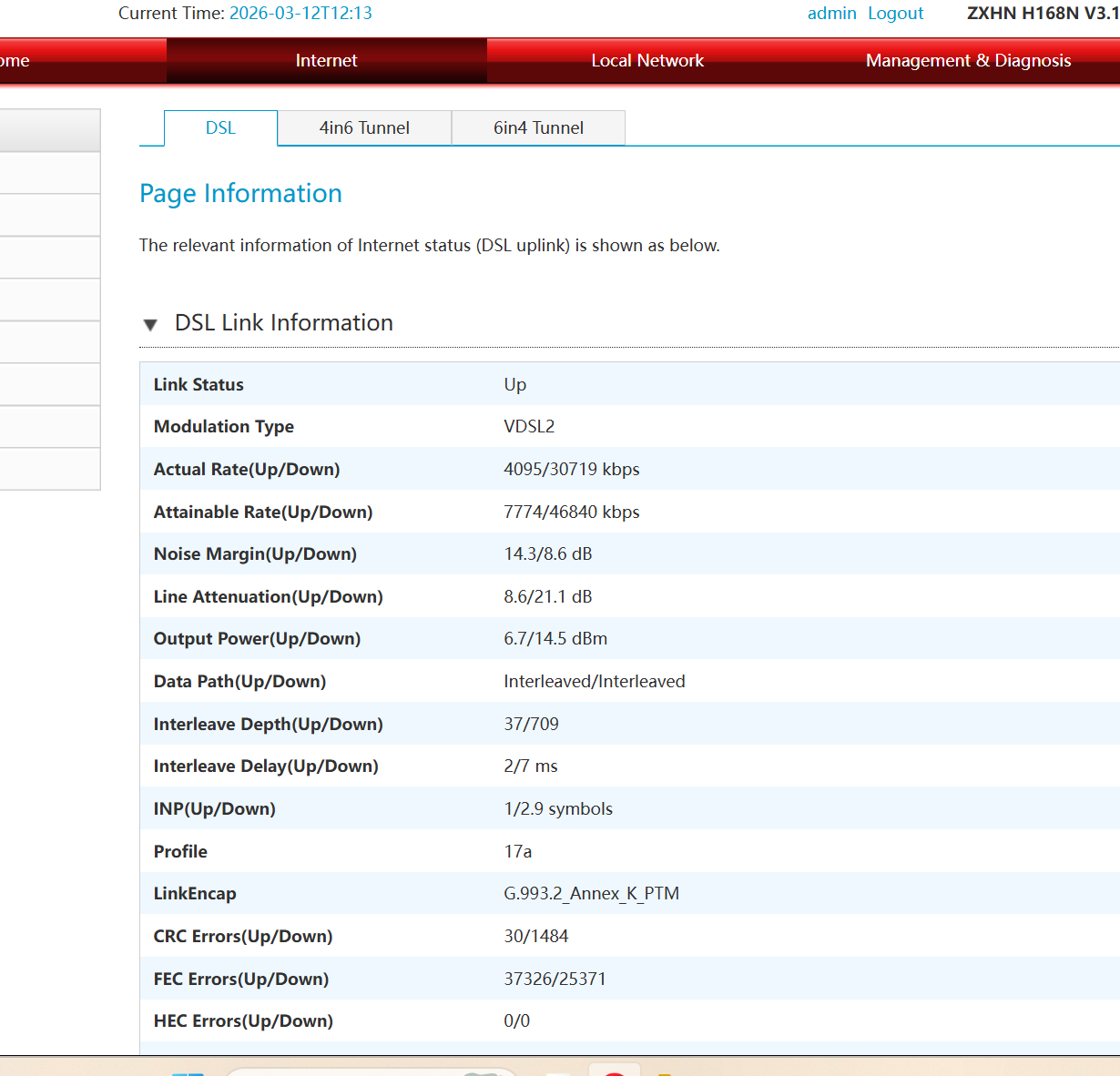Click the Output Power(Up/Down) label

point(257,638)
